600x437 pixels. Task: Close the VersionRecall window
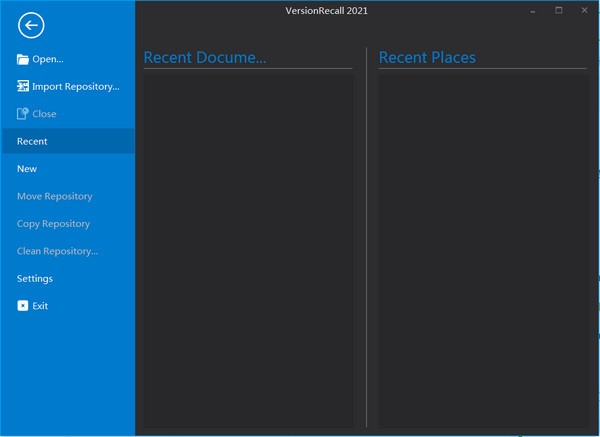point(584,10)
